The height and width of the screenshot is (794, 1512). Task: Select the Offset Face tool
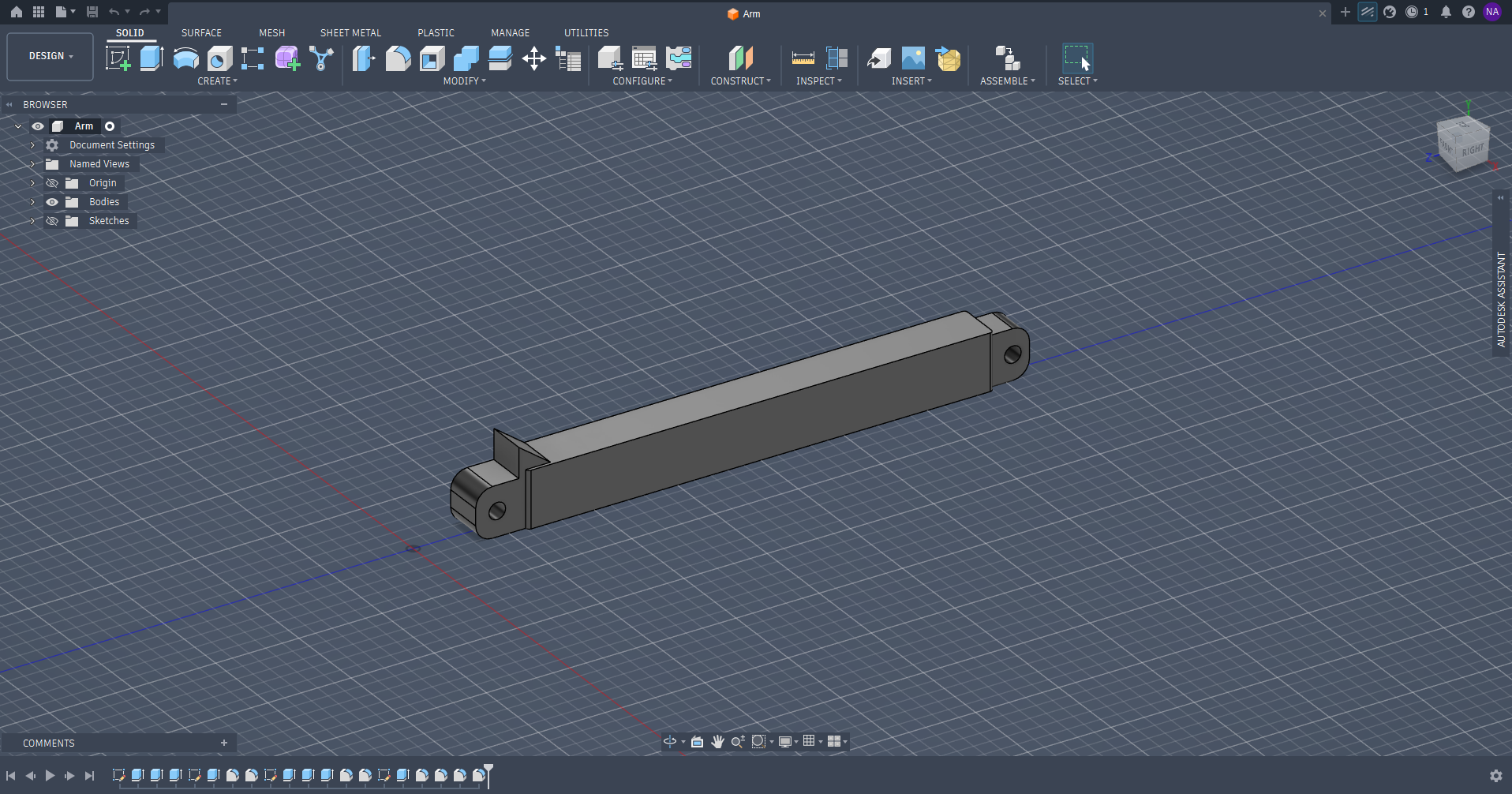point(500,58)
